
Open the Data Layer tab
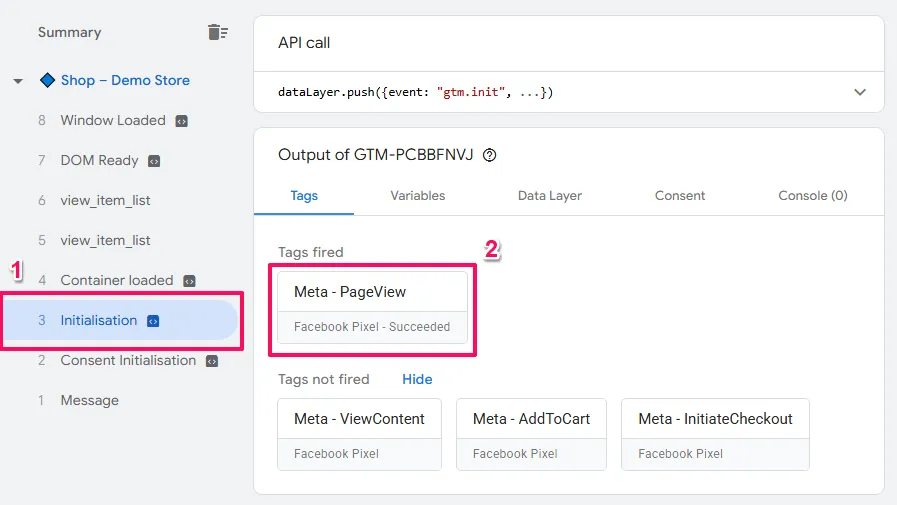[549, 196]
